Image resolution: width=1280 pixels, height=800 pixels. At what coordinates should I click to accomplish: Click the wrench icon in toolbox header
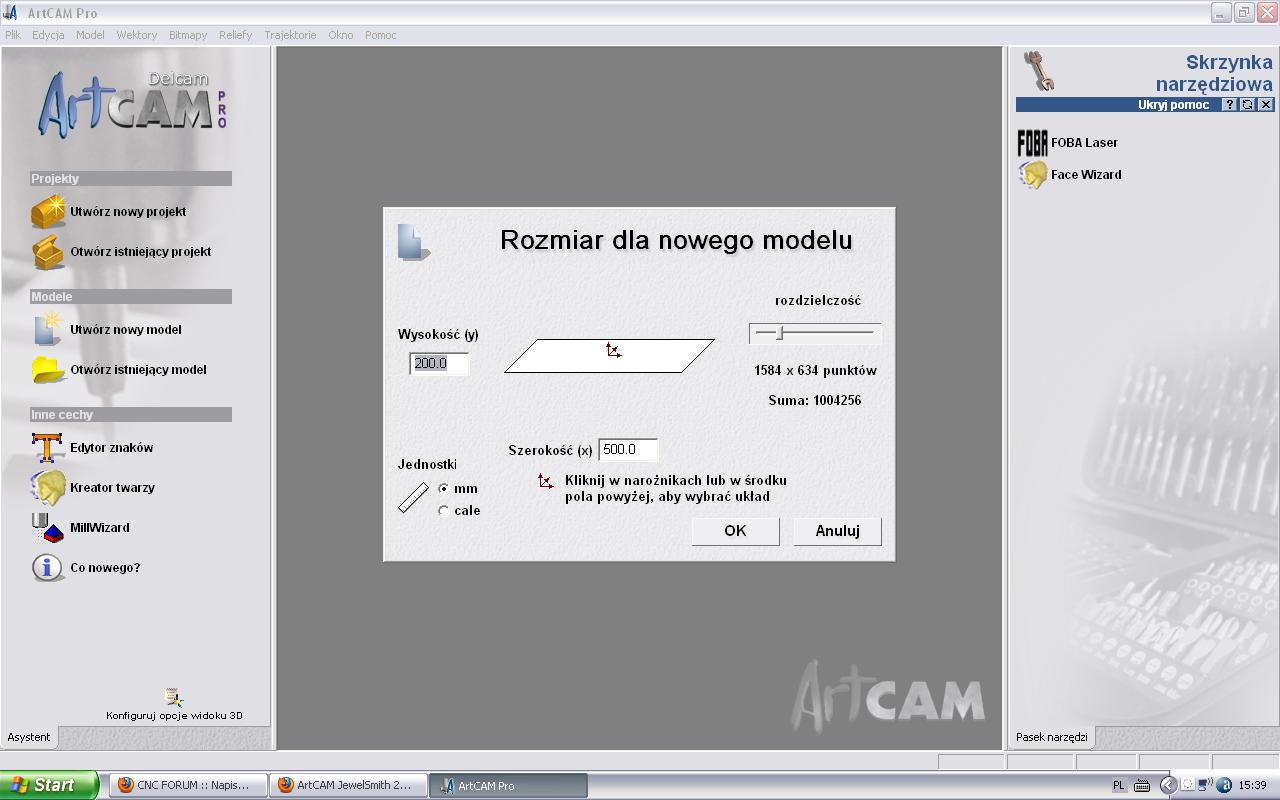pos(1040,71)
